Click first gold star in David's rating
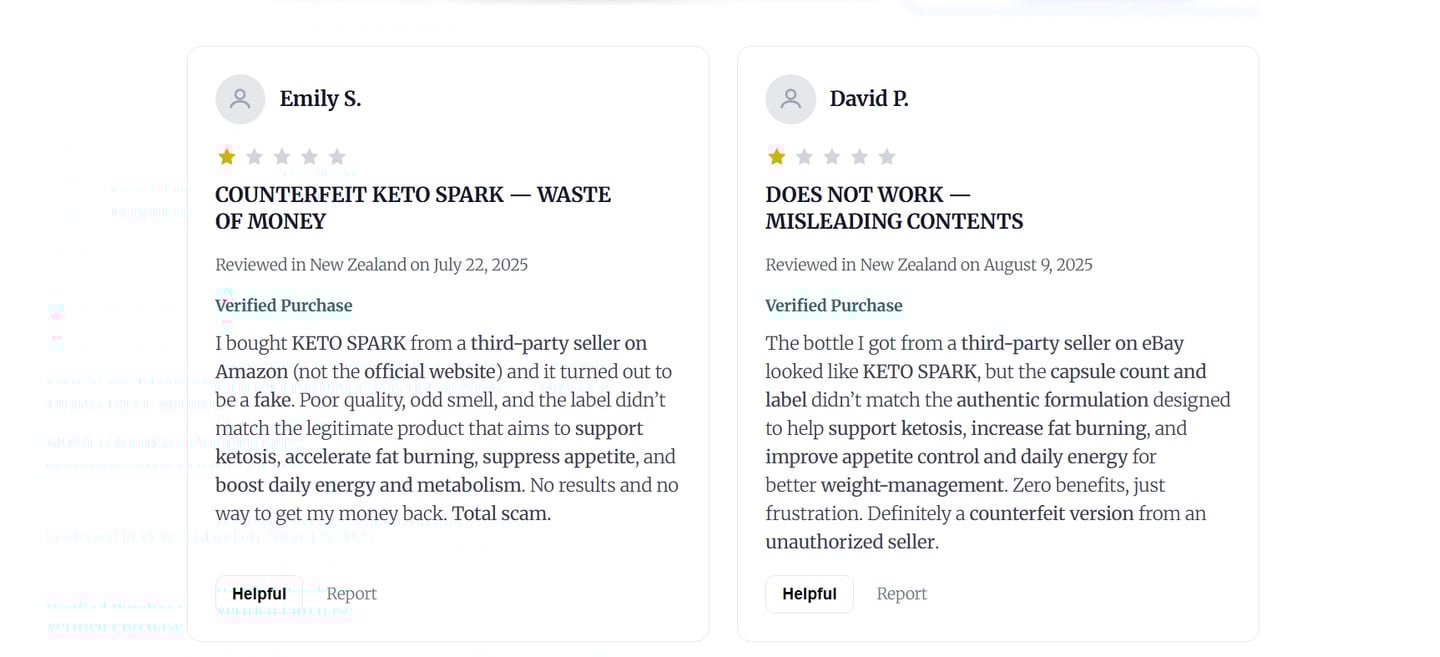This screenshot has width=1440, height=657. (777, 157)
